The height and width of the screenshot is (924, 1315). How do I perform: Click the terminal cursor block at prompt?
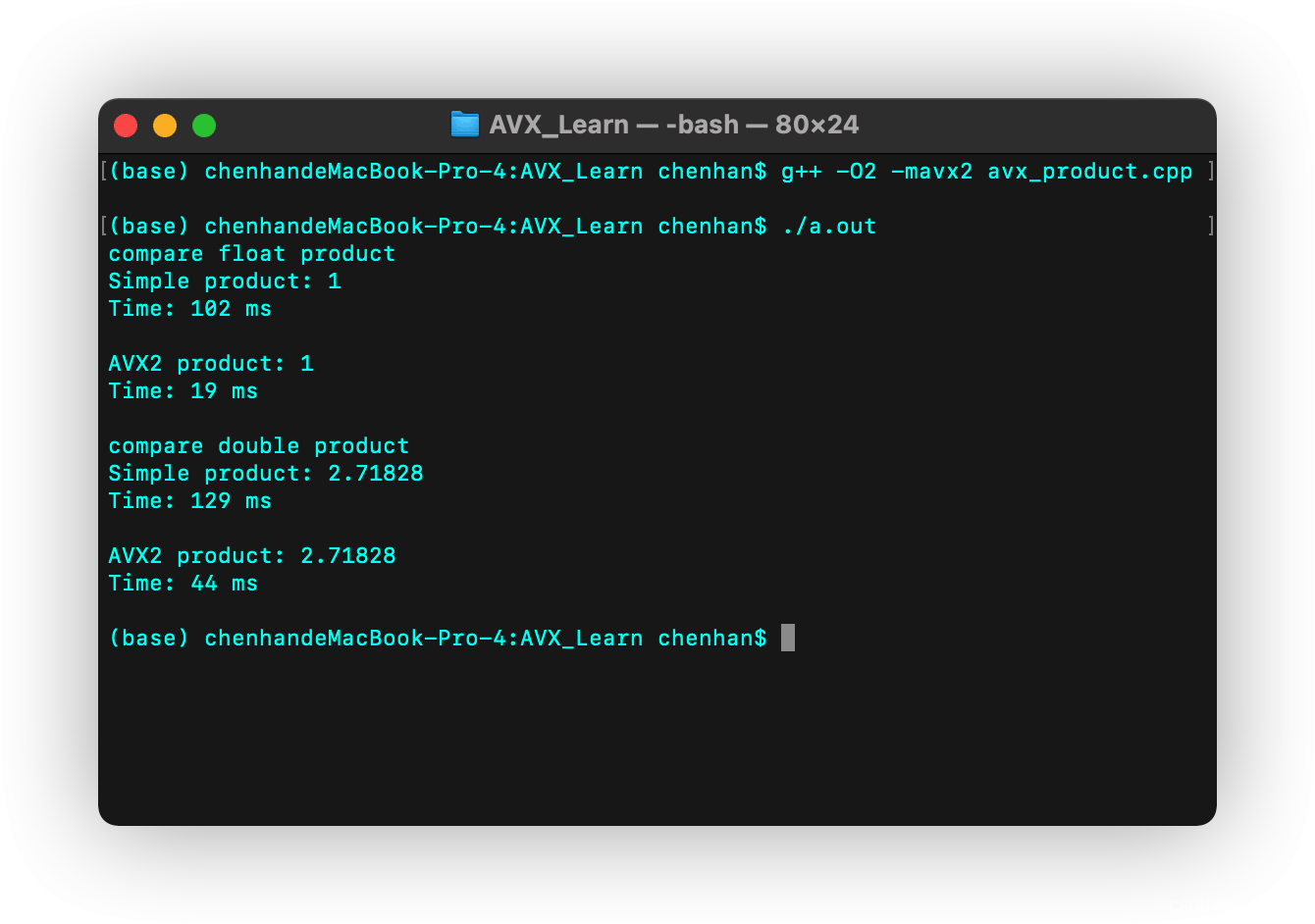pyautogui.click(x=788, y=638)
